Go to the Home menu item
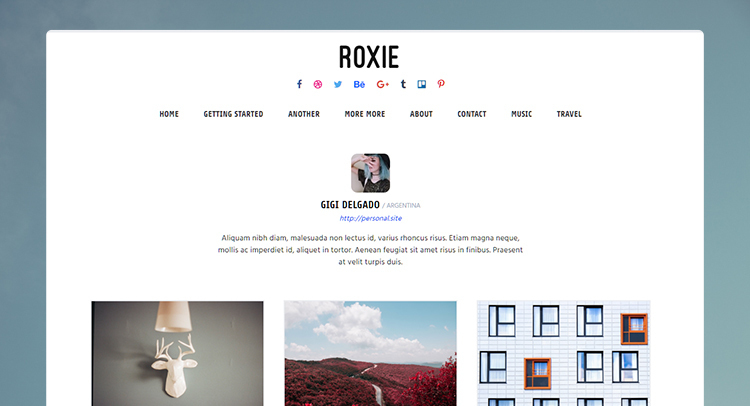 [x=169, y=114]
